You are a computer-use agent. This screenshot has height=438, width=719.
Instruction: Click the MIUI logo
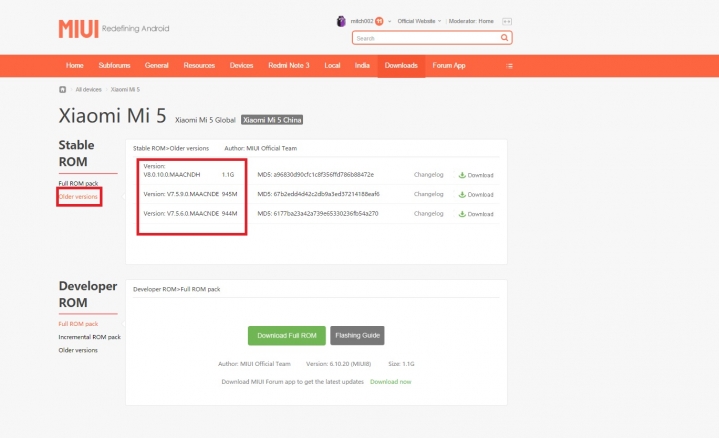[x=78, y=29]
